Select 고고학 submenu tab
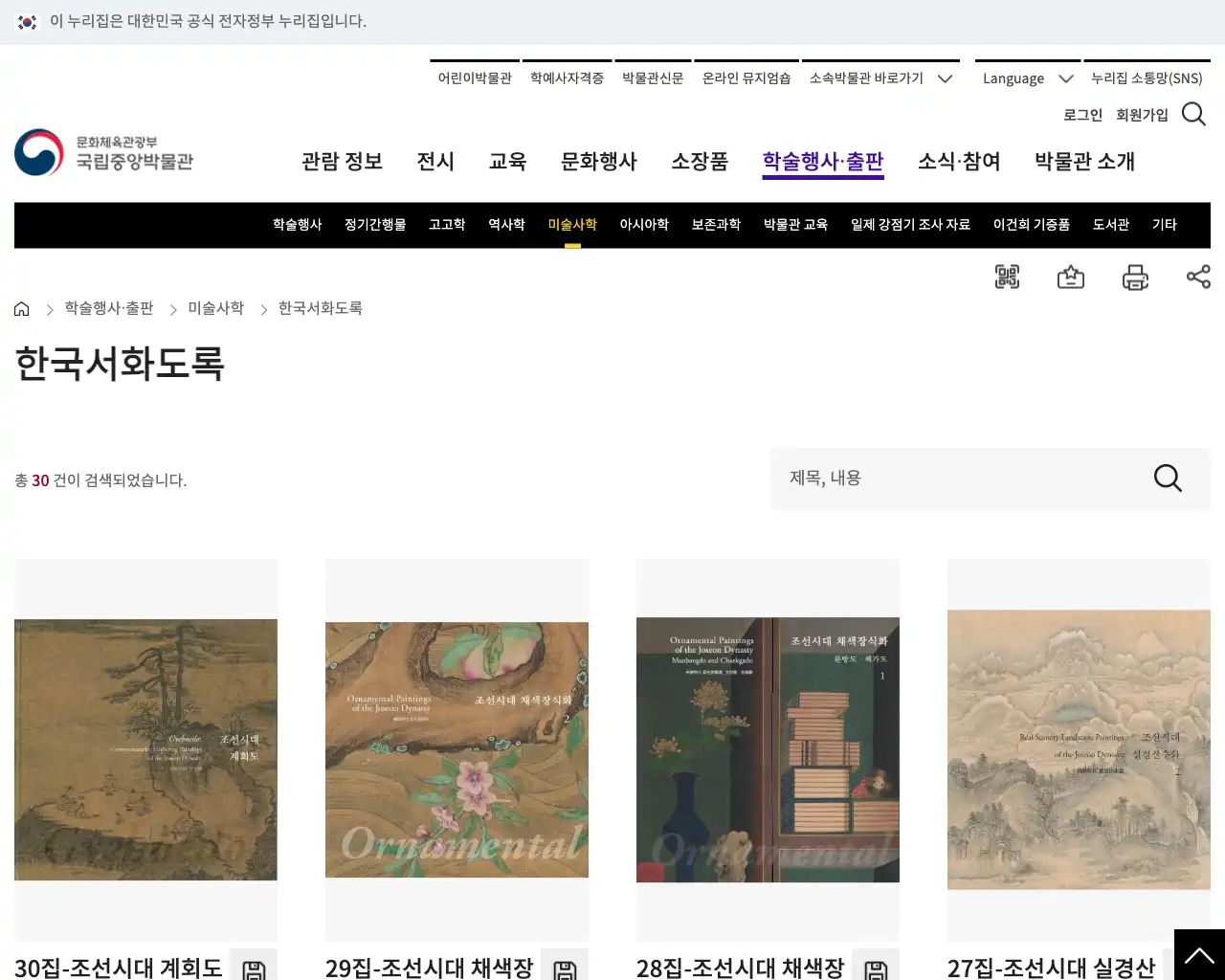This screenshot has height=980, width=1225. pyautogui.click(x=447, y=225)
